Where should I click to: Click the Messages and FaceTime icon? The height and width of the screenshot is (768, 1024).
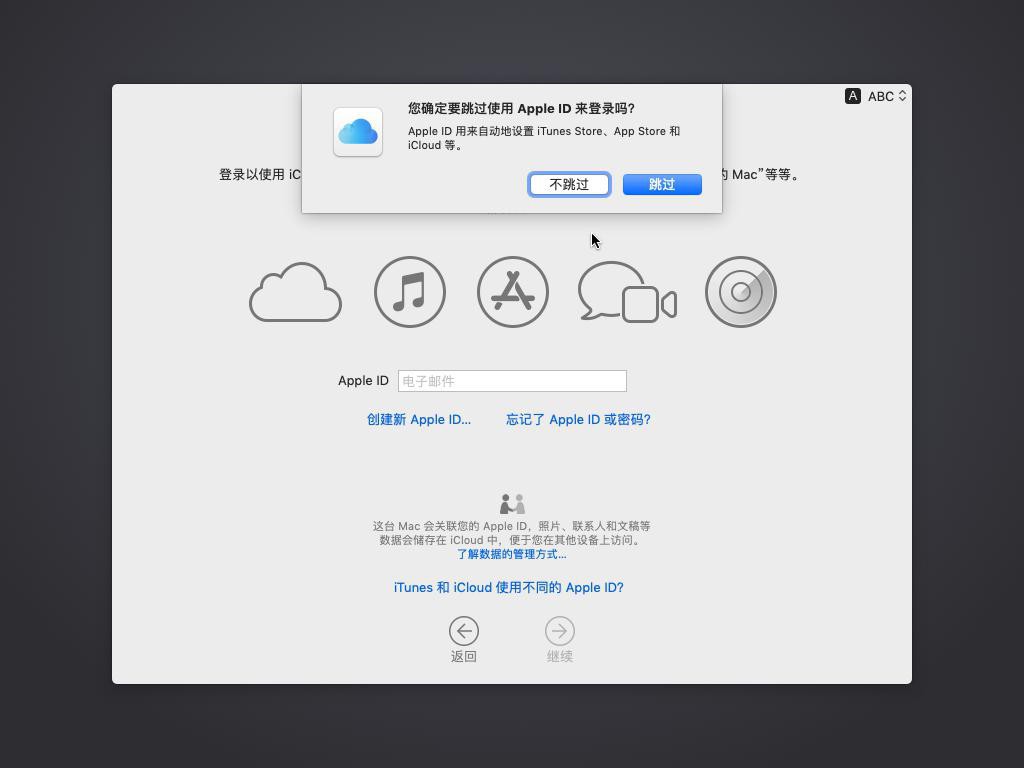point(627,292)
